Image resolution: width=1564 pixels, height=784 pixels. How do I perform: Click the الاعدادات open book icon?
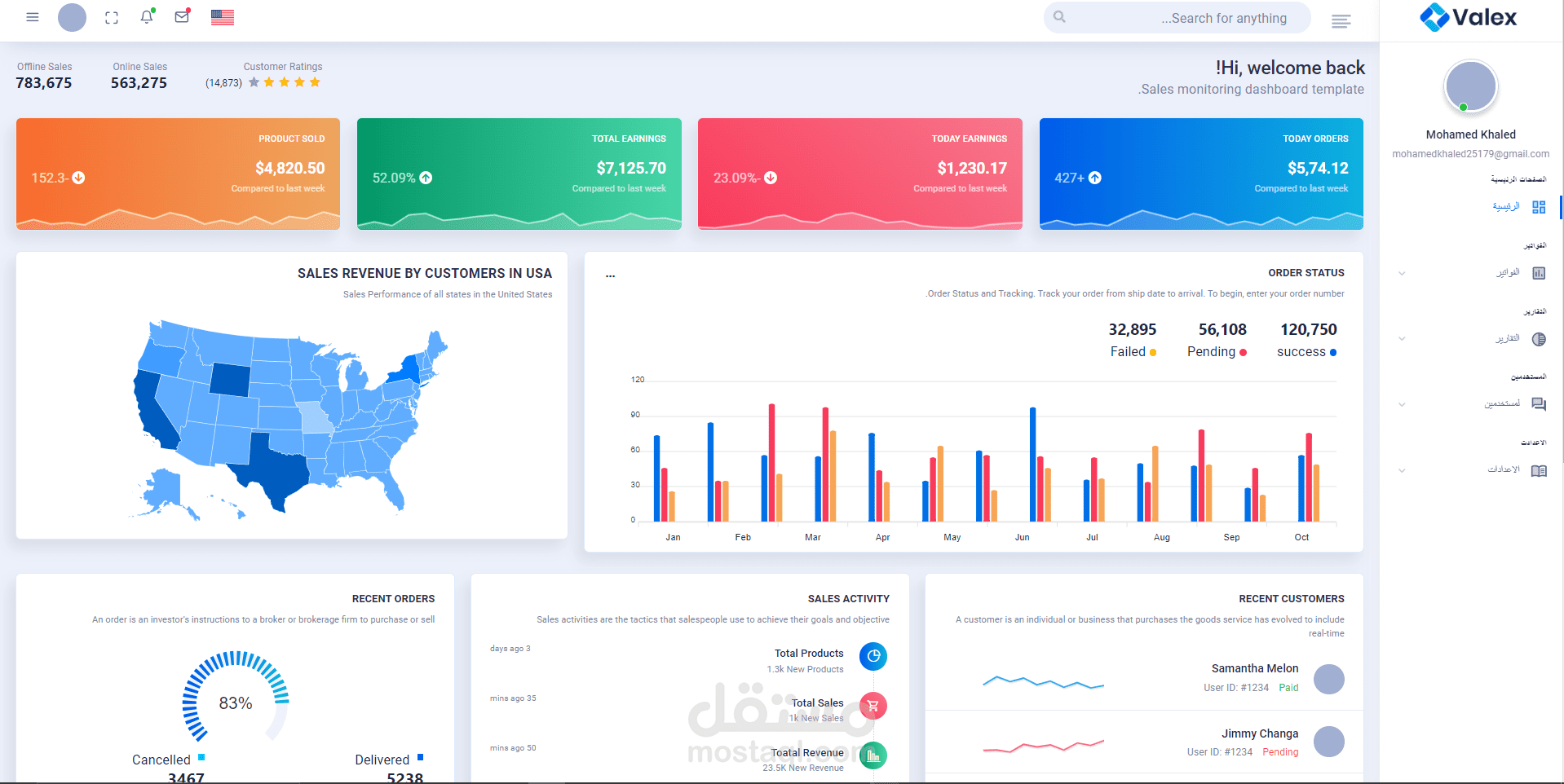(1539, 470)
